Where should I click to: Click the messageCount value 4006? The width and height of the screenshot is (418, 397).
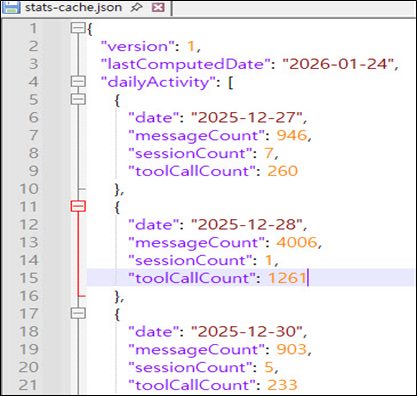point(296,242)
